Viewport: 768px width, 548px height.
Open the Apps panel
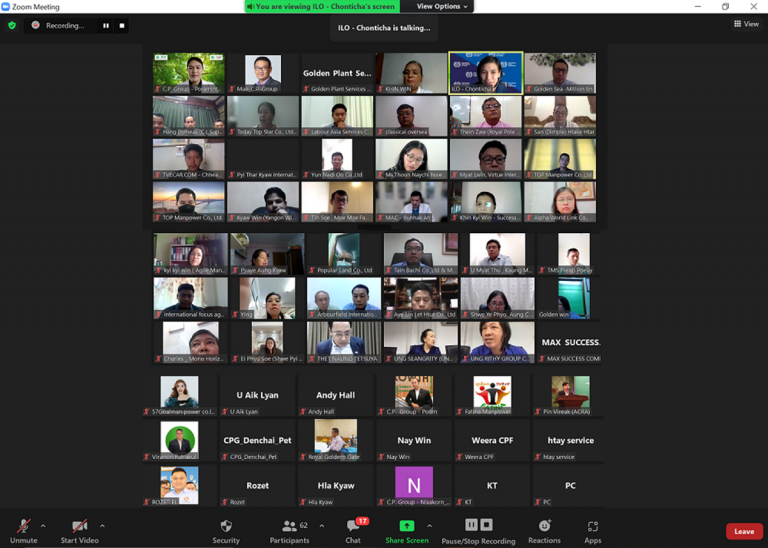(593, 530)
